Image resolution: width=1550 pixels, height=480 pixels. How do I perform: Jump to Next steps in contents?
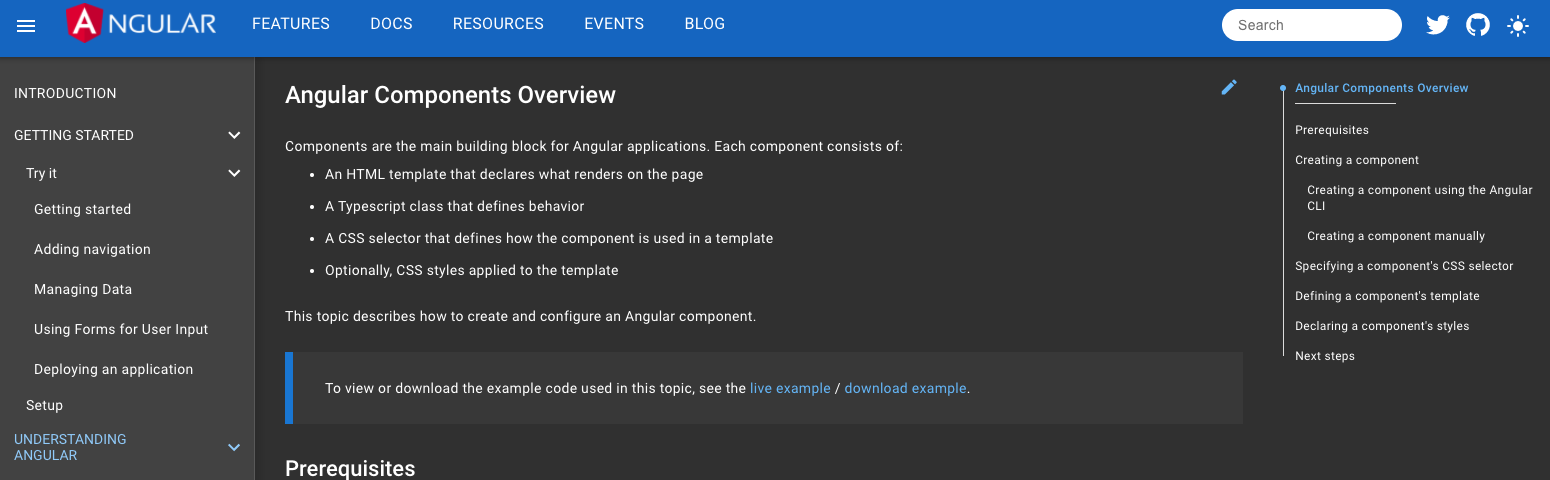[1325, 356]
